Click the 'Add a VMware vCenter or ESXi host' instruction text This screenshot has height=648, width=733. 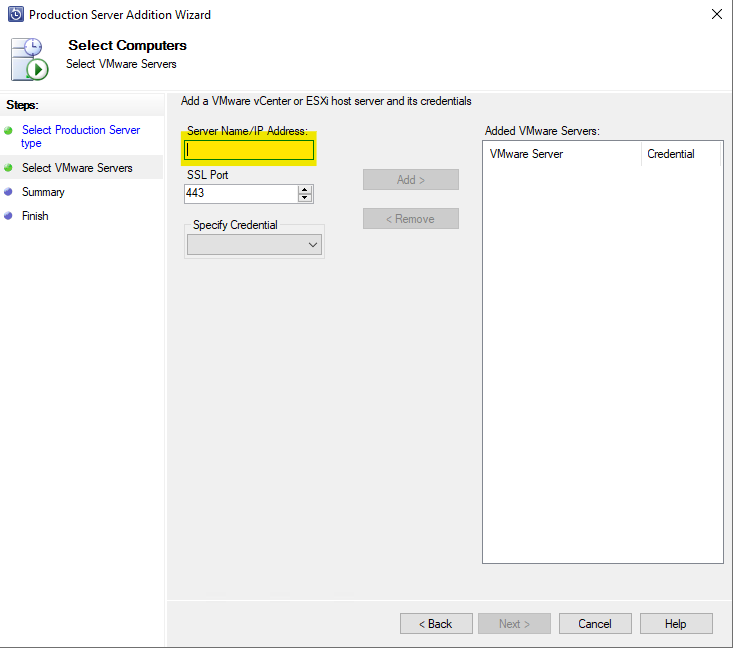click(x=326, y=101)
